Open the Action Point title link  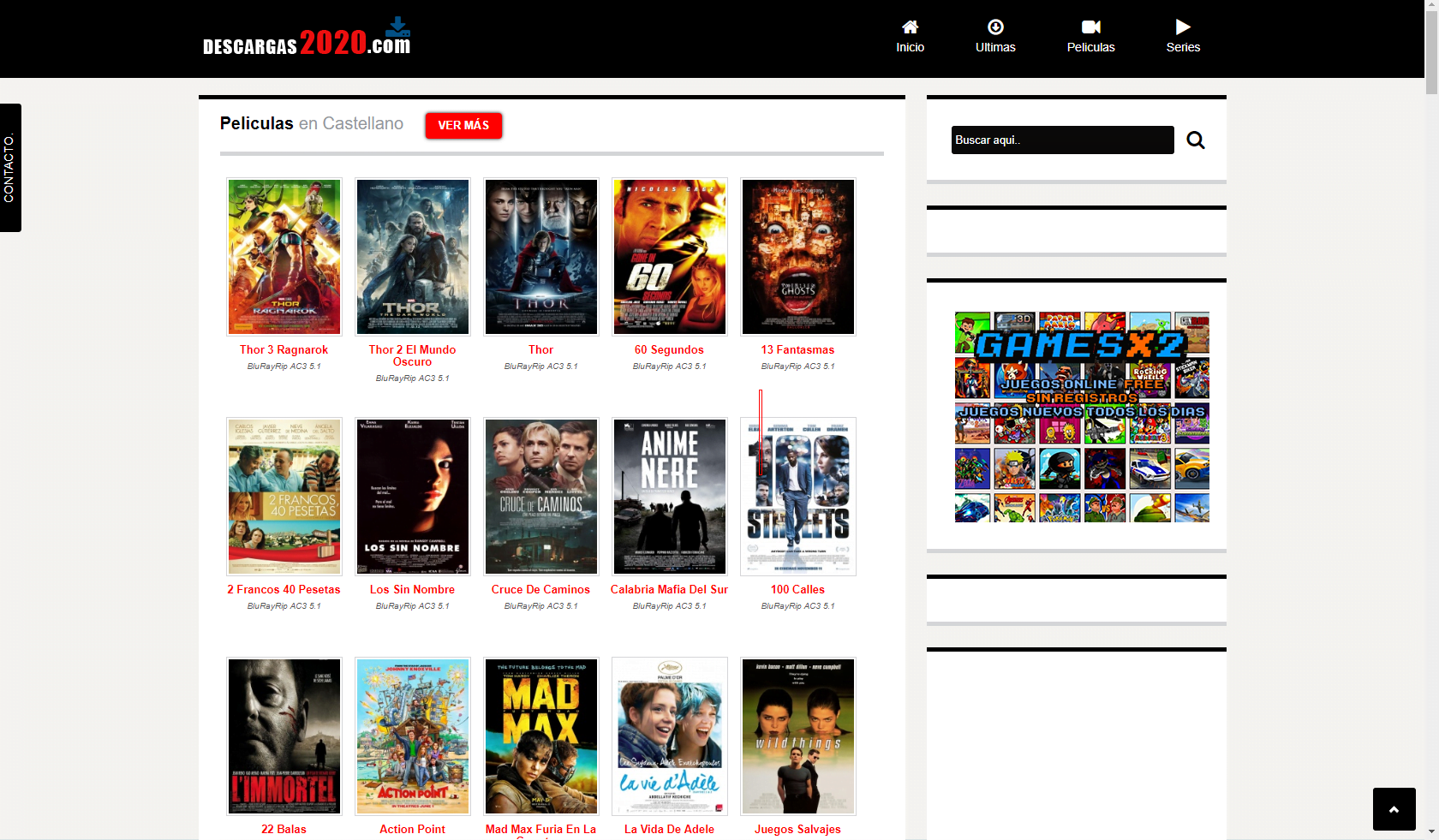point(412,830)
